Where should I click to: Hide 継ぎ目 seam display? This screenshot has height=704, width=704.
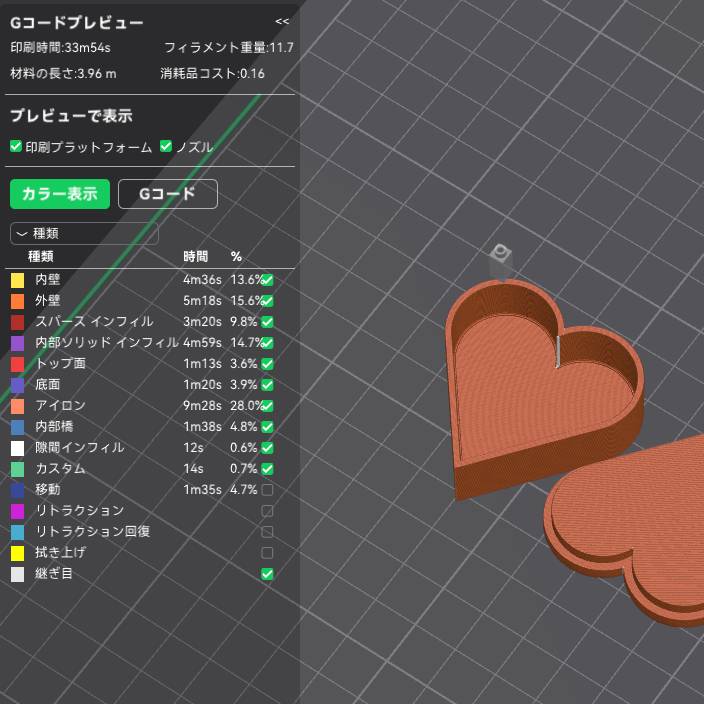coord(267,574)
